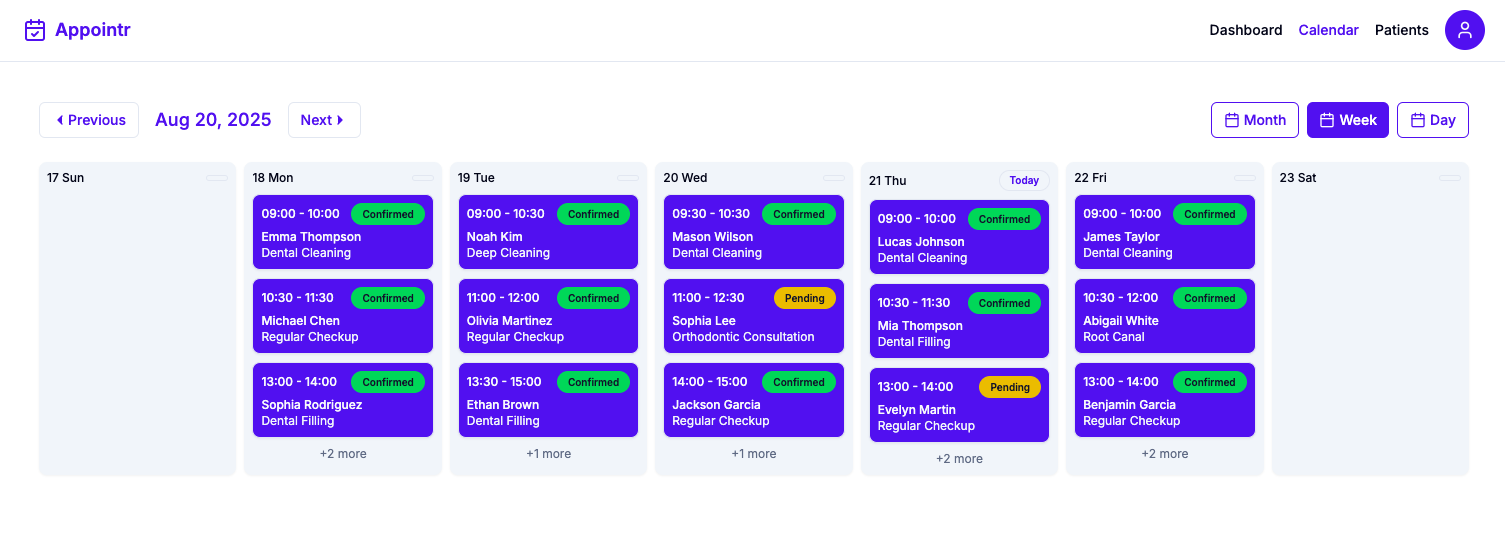Click the Pending badge for Sophia Lee
Viewport: 1505px width, 545px height.
pyautogui.click(x=804, y=298)
